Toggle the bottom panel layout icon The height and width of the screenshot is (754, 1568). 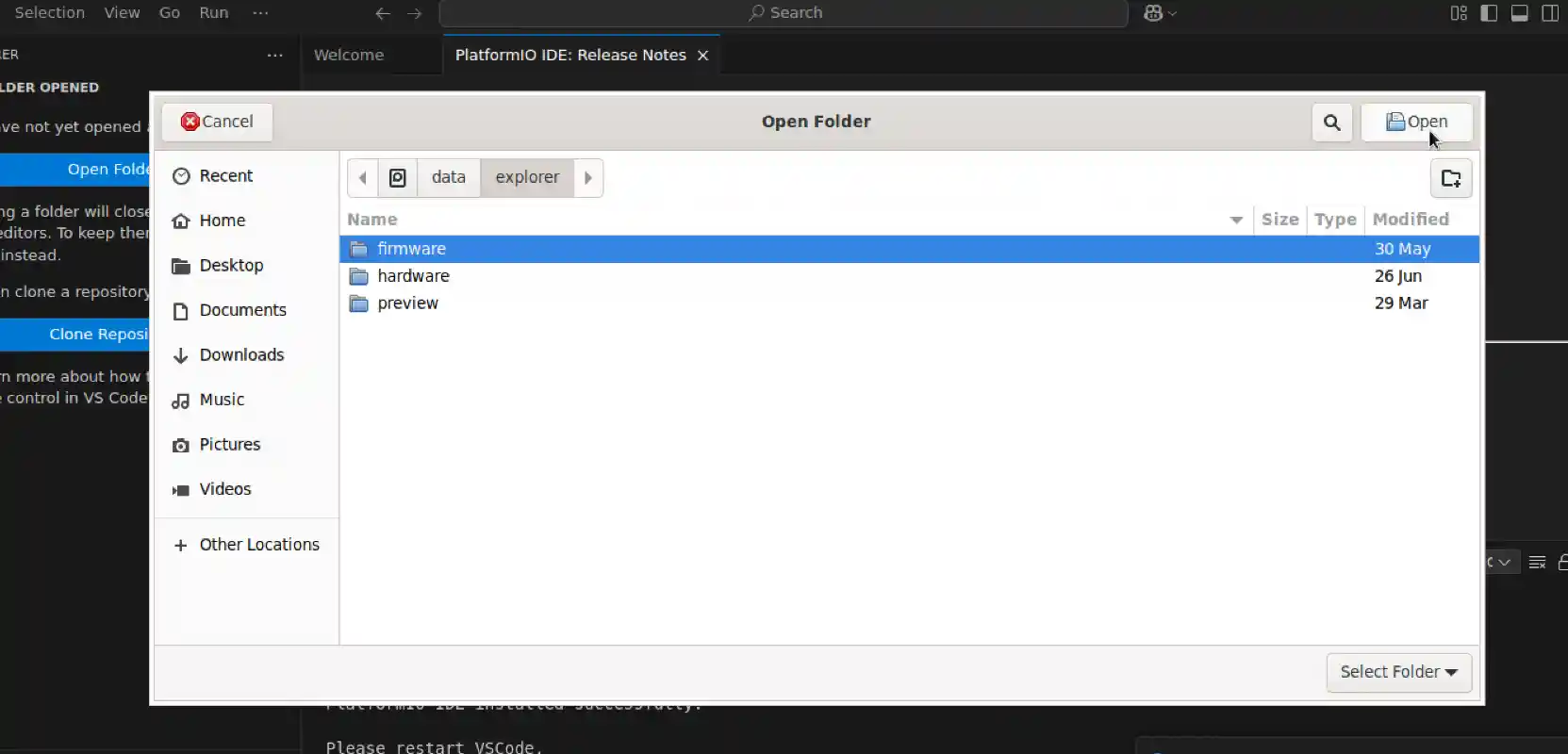(1520, 13)
